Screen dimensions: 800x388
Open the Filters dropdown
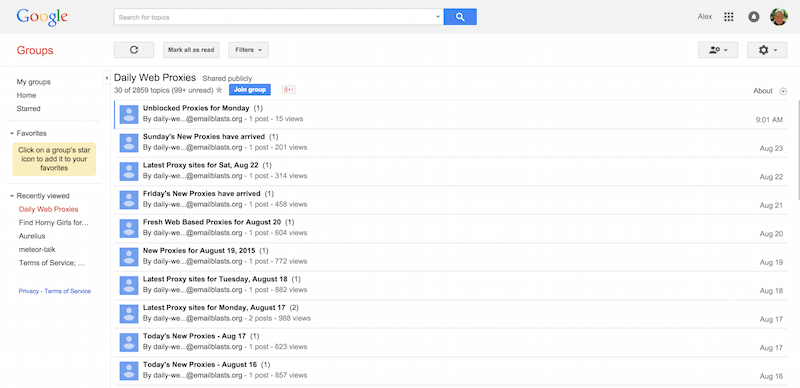coord(248,50)
